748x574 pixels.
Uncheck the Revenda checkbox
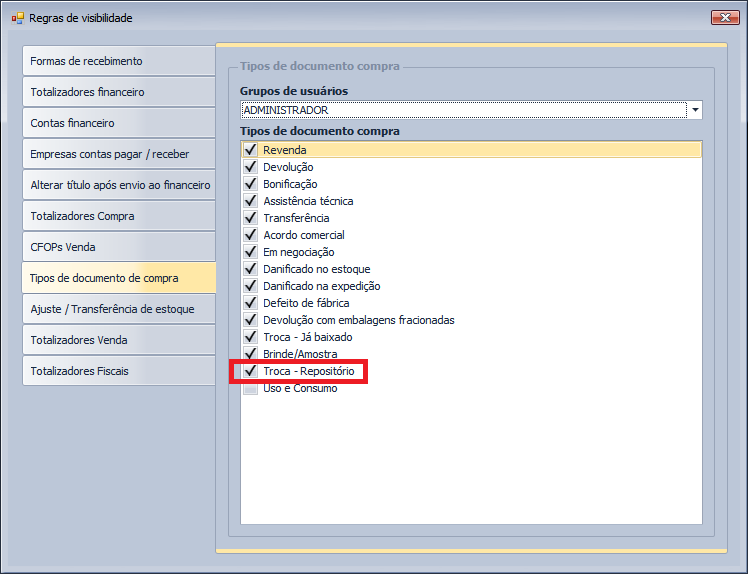pos(250,150)
